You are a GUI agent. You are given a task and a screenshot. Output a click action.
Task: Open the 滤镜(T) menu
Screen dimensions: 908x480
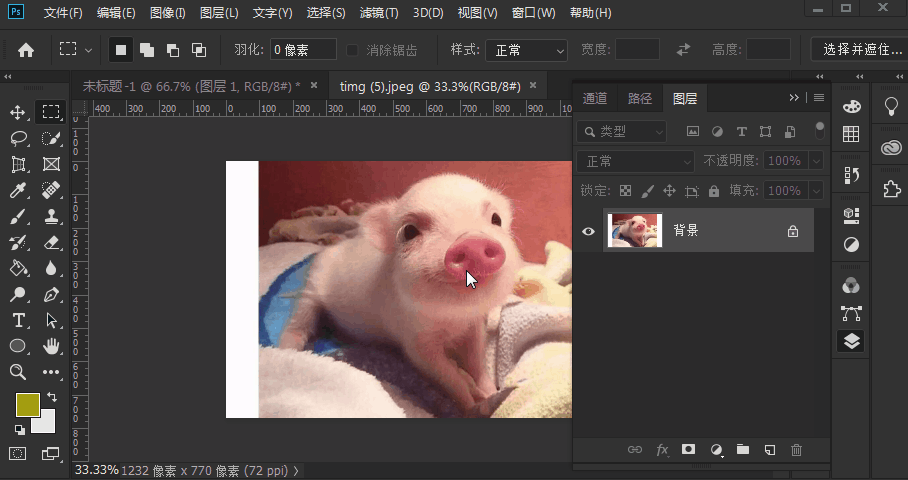tap(379, 13)
